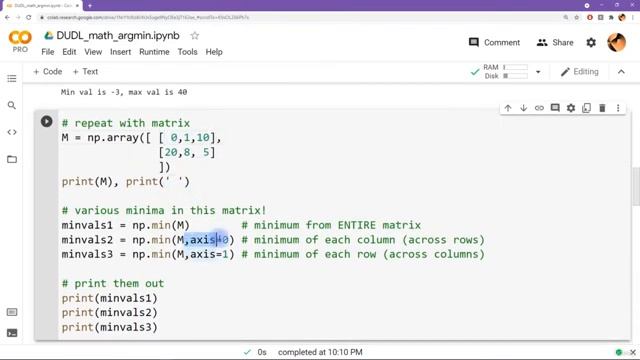Mirror cell in tab icon
The height and width of the screenshot is (360, 640).
pos(587,108)
